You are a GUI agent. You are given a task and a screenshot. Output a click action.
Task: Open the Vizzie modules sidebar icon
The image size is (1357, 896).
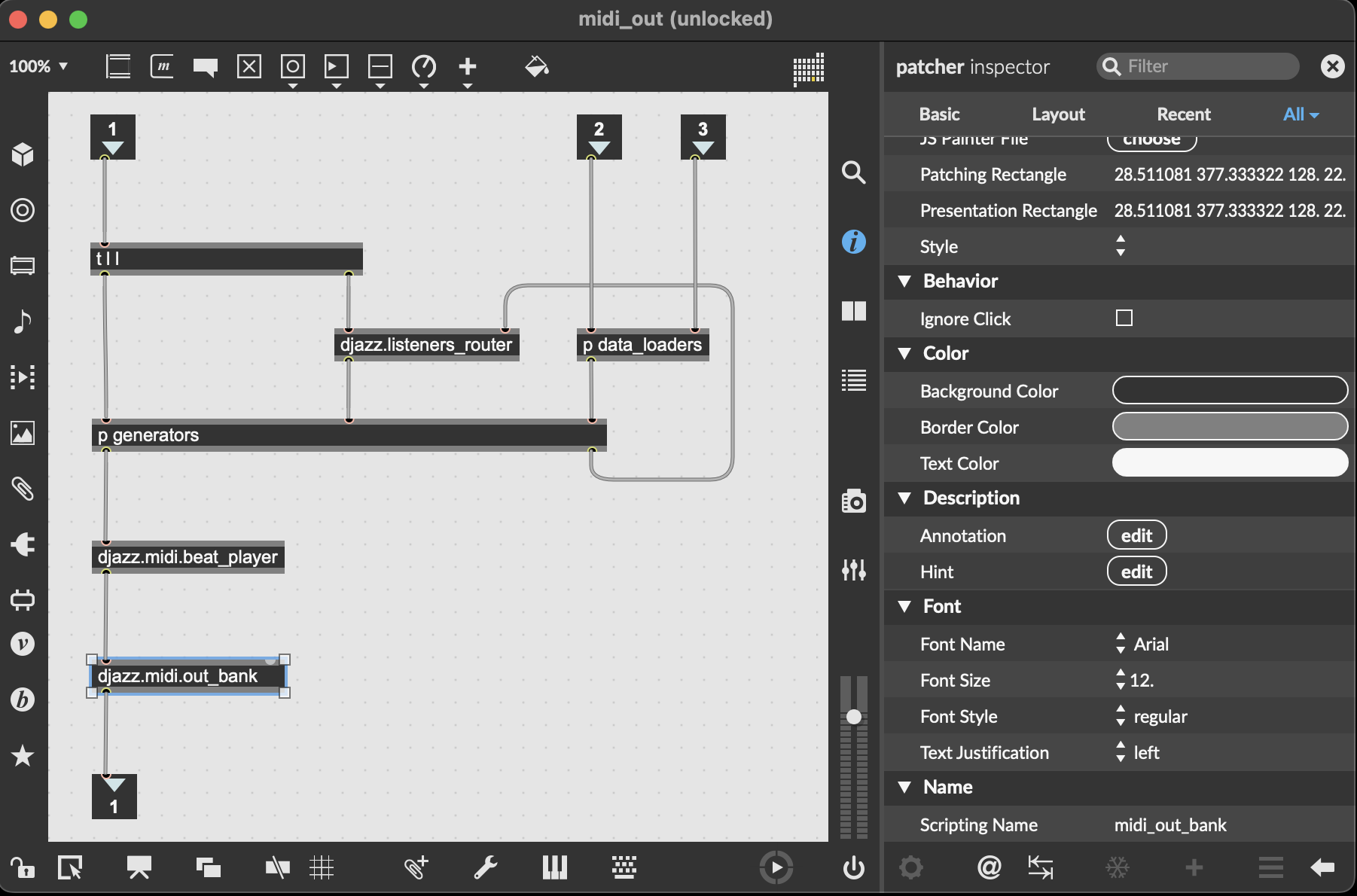click(x=23, y=644)
